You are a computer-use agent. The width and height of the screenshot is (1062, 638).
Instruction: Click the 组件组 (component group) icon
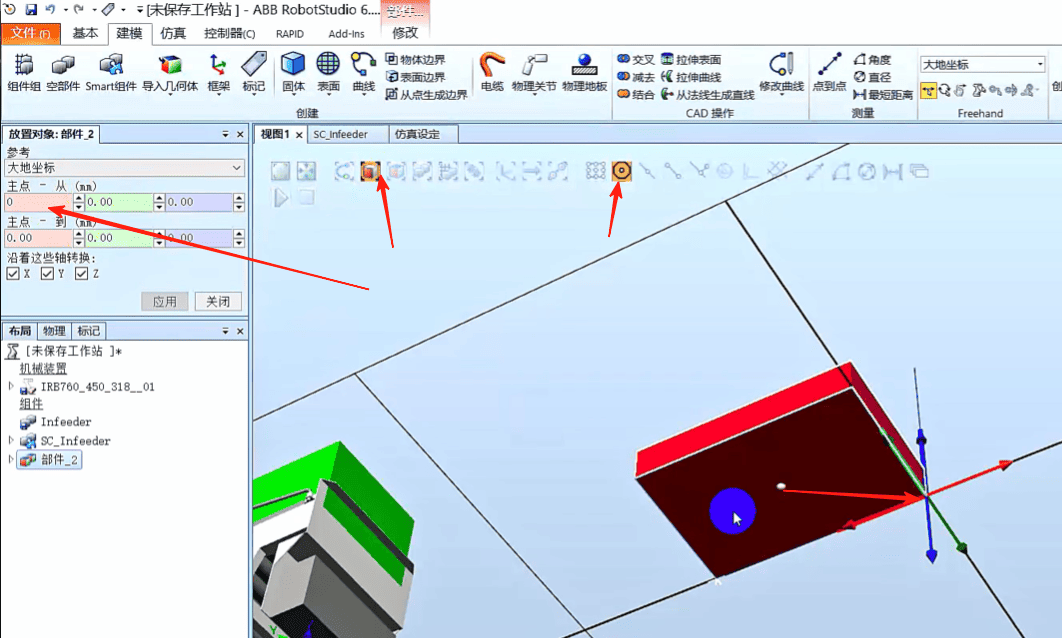[24, 72]
